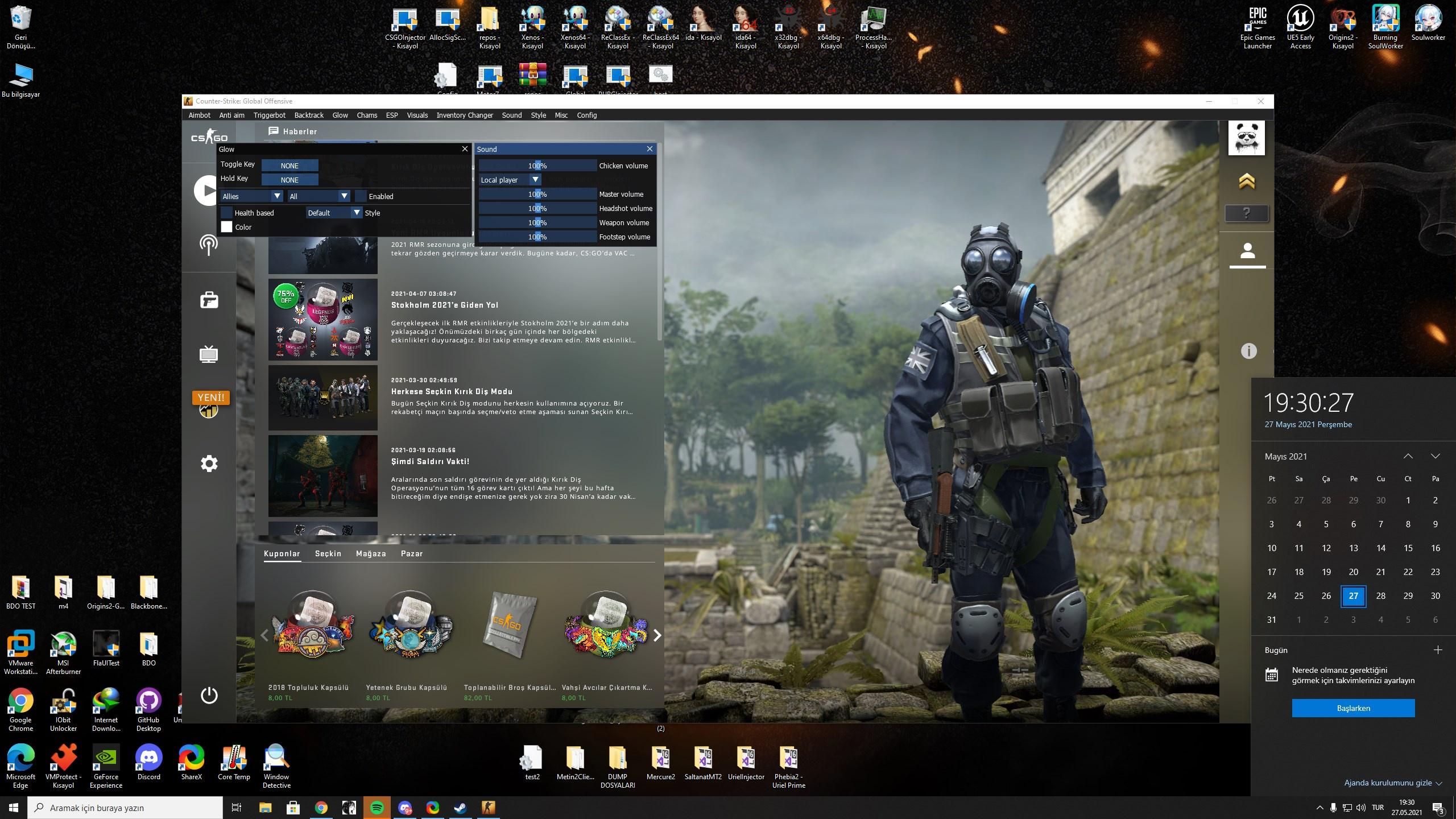1456x819 pixels.
Task: Click the Glow Color swatch
Action: 226,227
